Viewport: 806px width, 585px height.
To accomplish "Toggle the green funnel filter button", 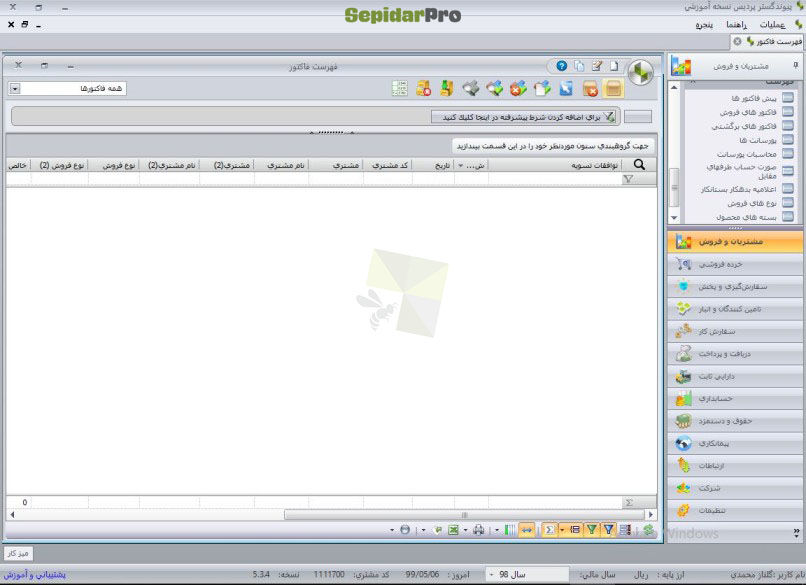I will [x=592, y=529].
